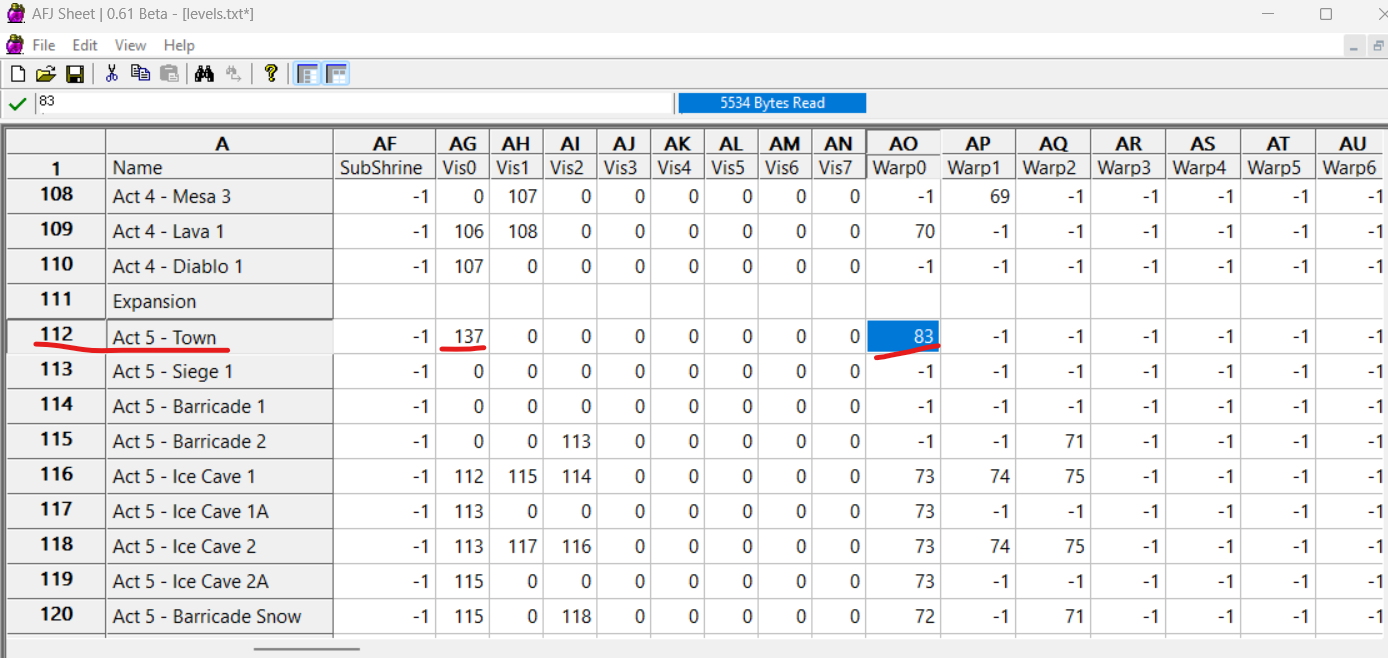
Task: Select the Vis0 cell 137 in Act 5 - Town
Action: point(462,336)
